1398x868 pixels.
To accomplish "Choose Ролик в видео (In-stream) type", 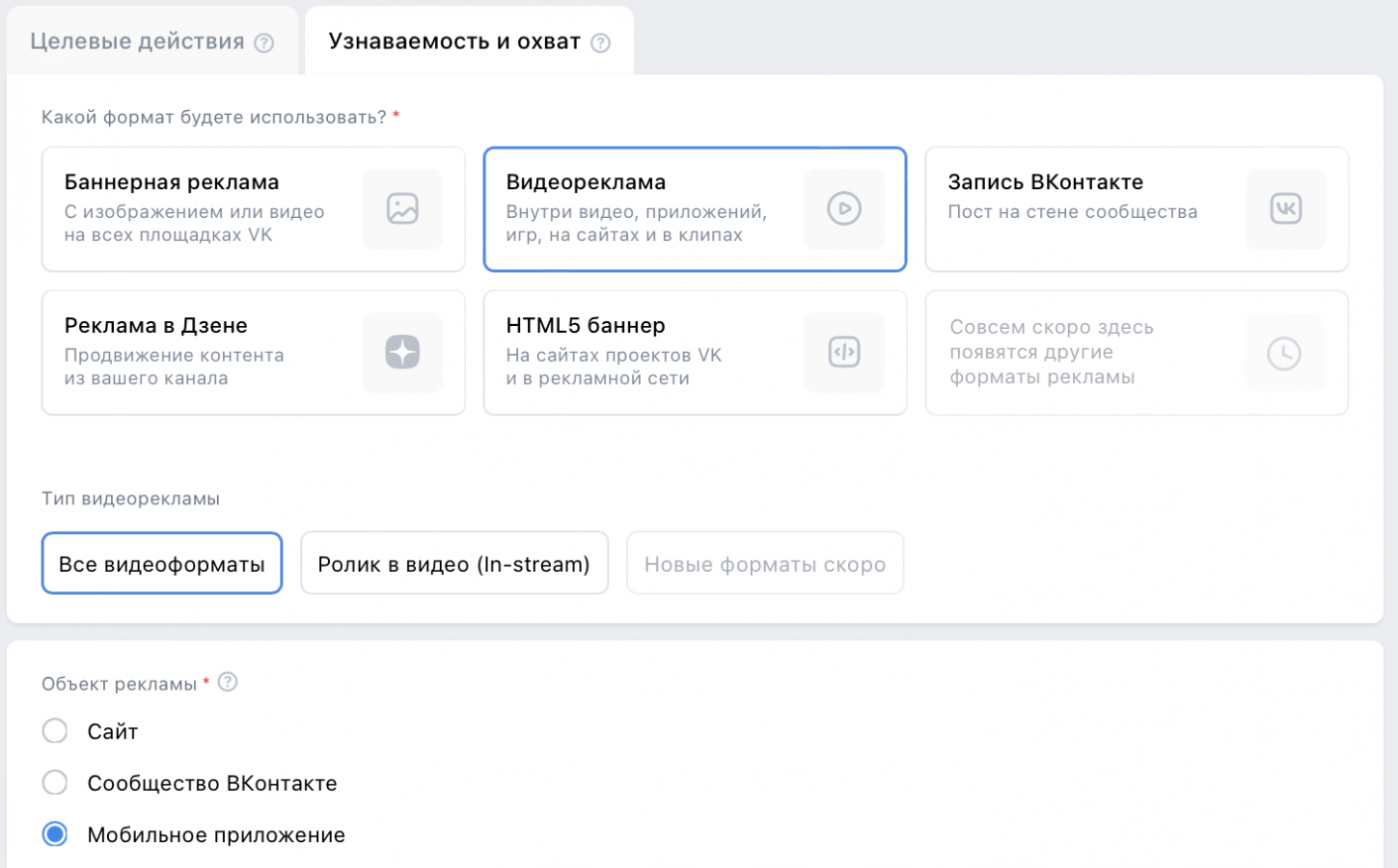I will 453,563.
